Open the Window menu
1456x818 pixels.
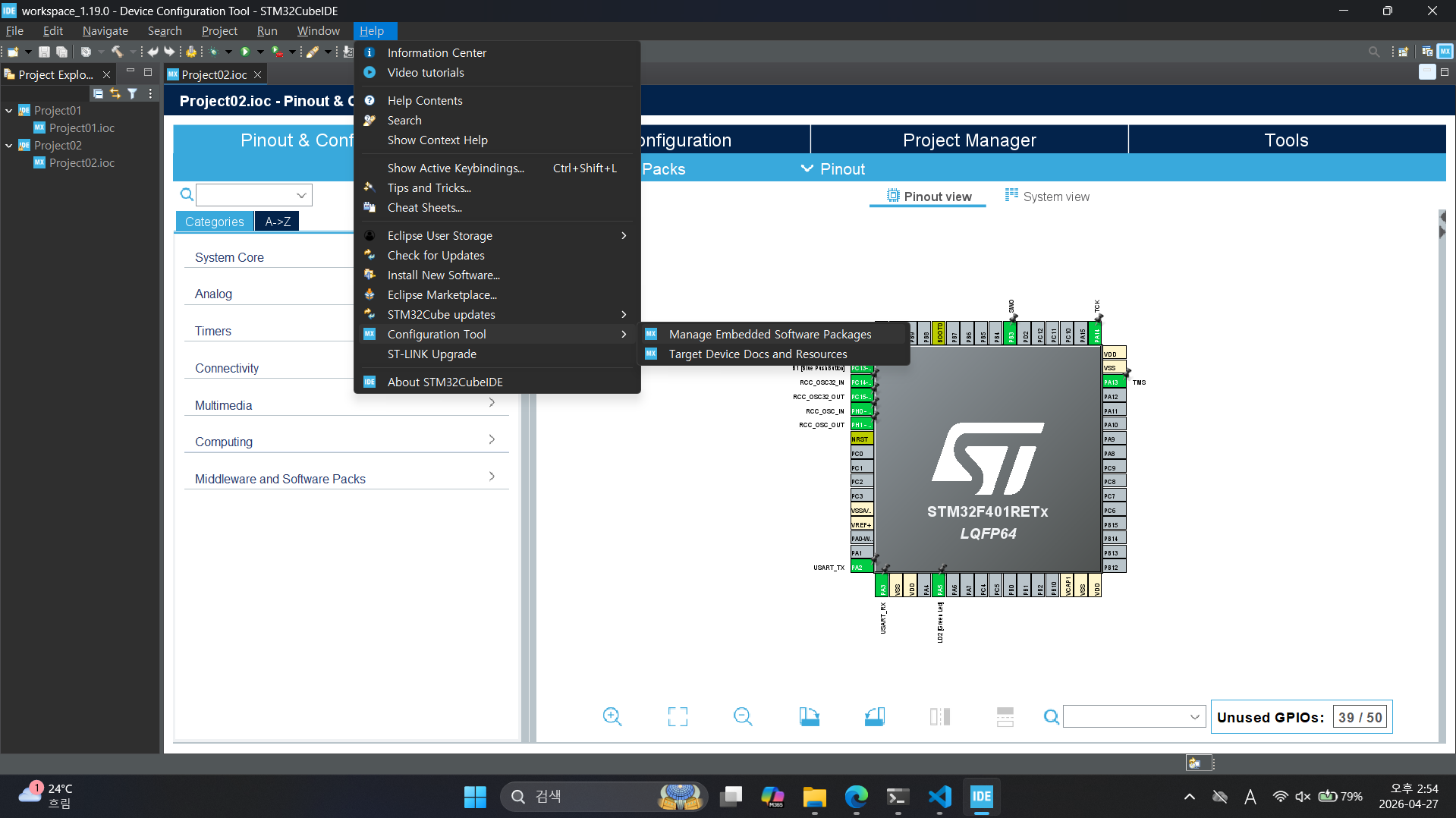click(318, 30)
